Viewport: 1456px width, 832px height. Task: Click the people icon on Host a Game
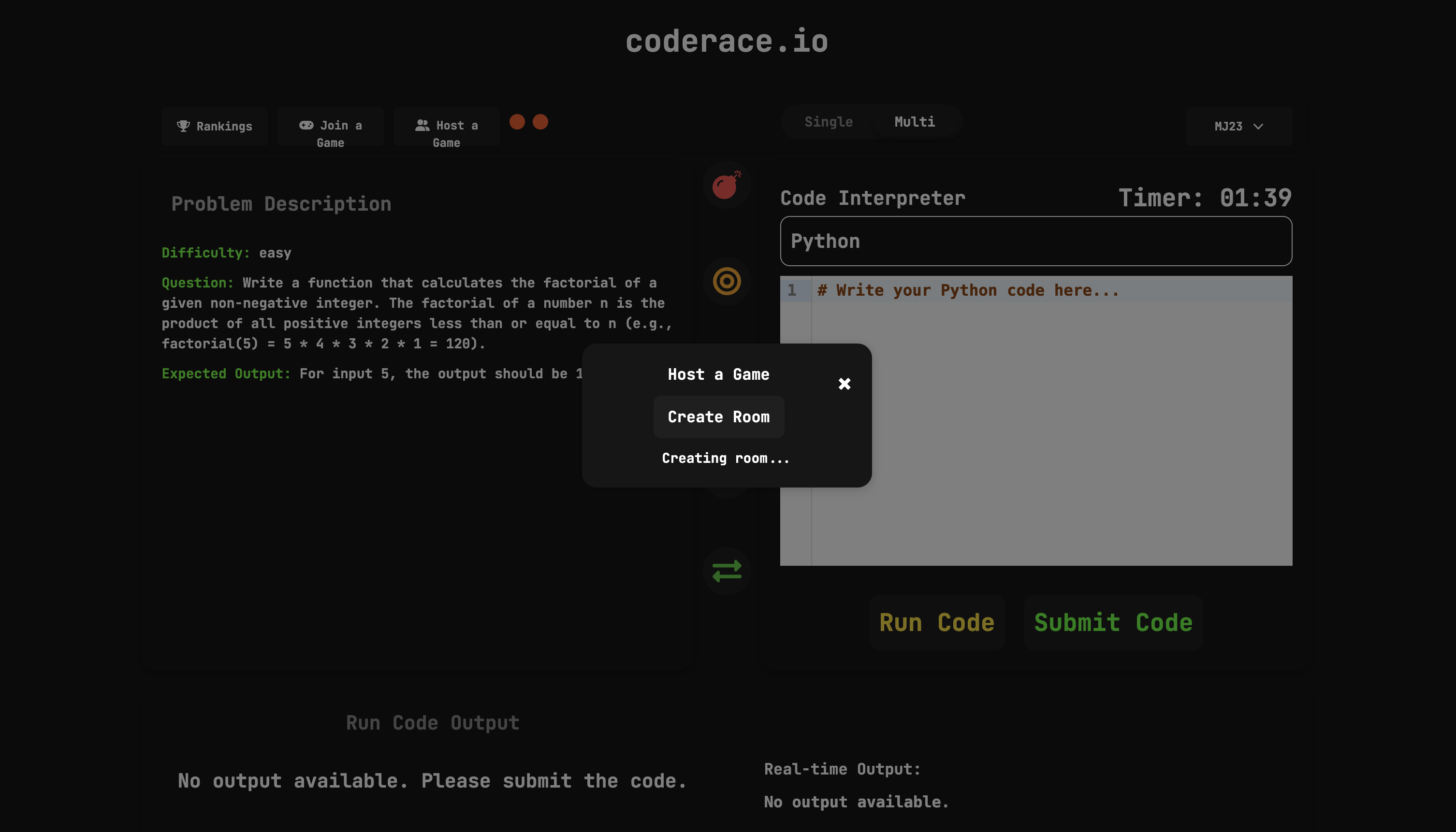[x=422, y=125]
